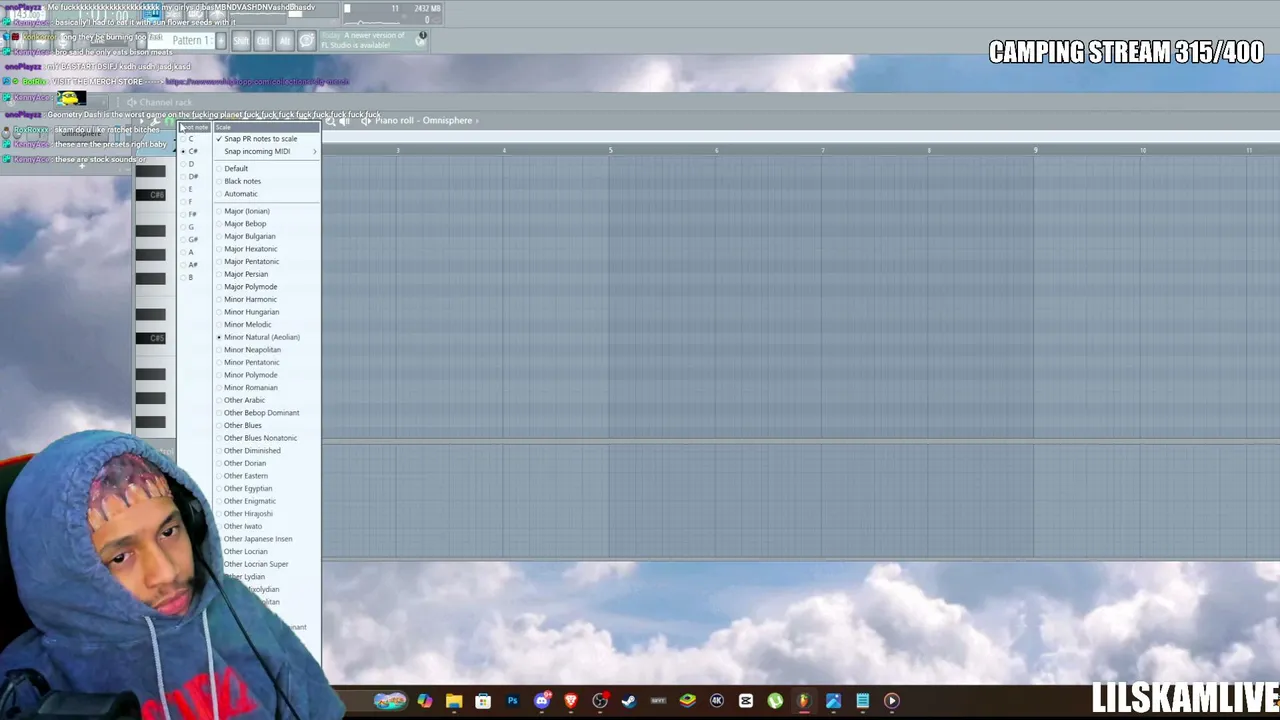Select Other Eastern scale
Viewport: 1280px width, 720px height.
coord(267,476)
